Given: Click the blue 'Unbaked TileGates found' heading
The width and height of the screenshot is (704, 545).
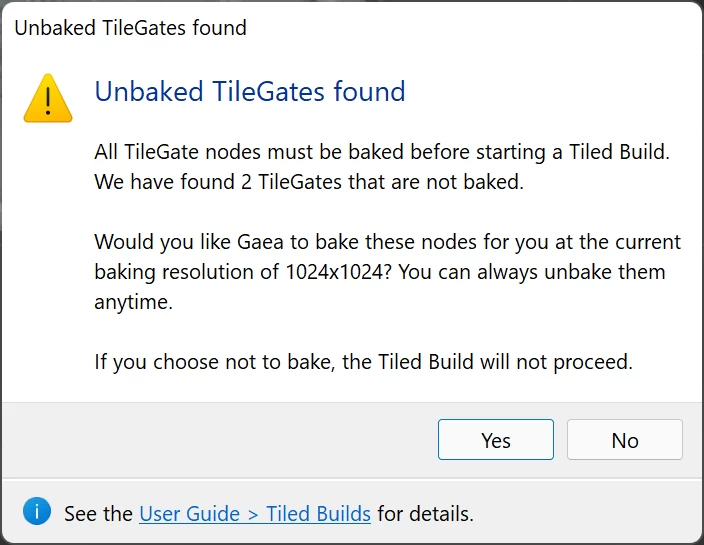Looking at the screenshot, I should point(250,92).
